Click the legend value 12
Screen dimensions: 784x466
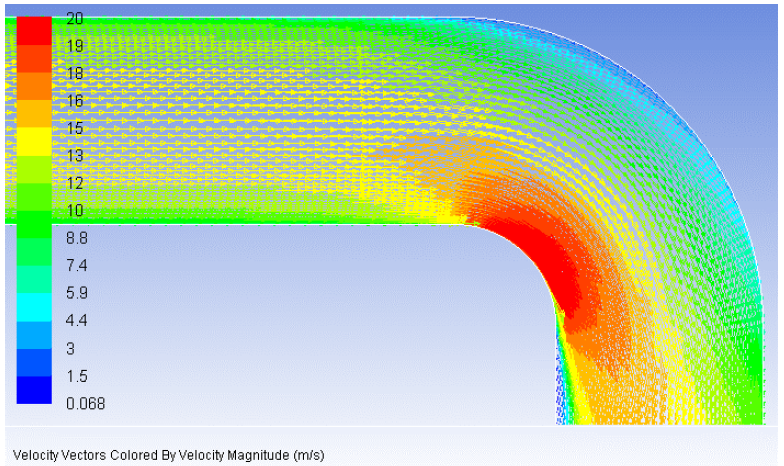[x=74, y=184]
